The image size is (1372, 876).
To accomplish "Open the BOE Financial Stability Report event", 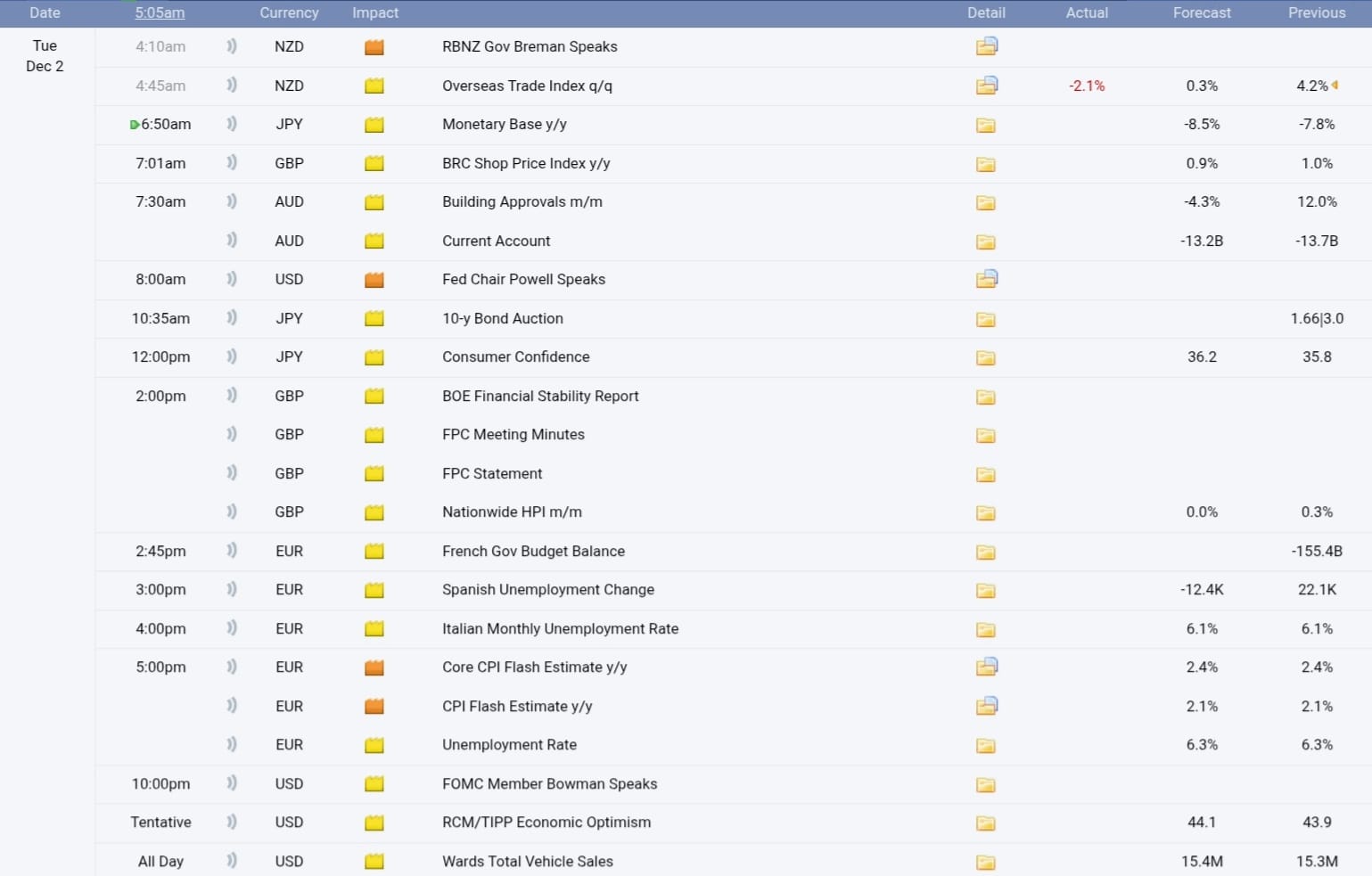I will point(540,397).
